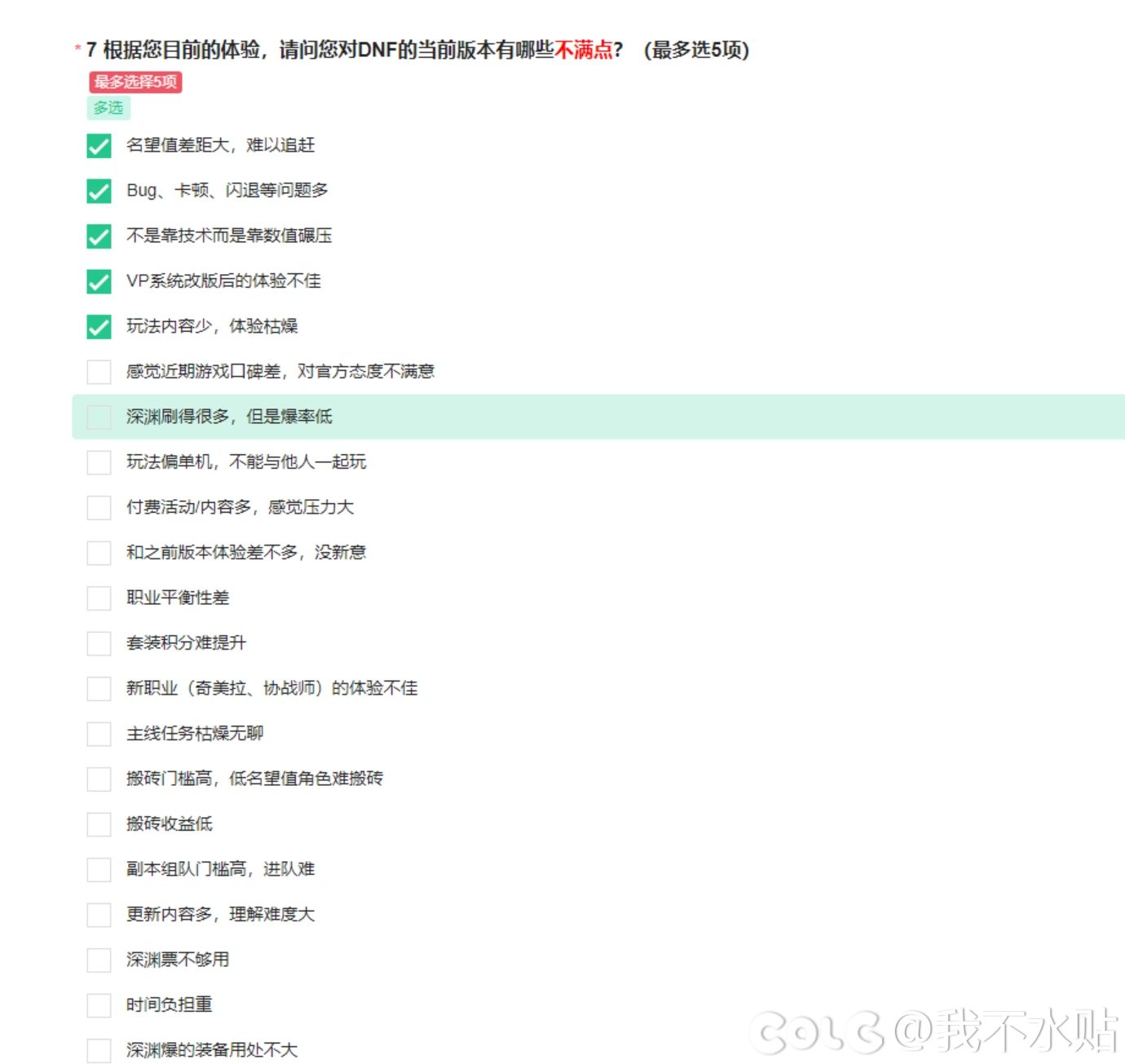Click the label text 职业平衡性差
The width and height of the screenshot is (1125, 1064).
(x=178, y=598)
